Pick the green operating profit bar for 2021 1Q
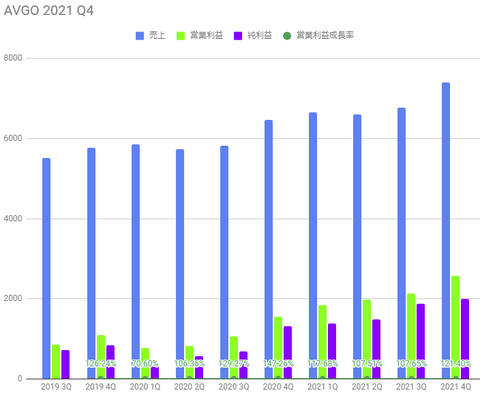Screen dimensions: 480x395 pos(322,342)
